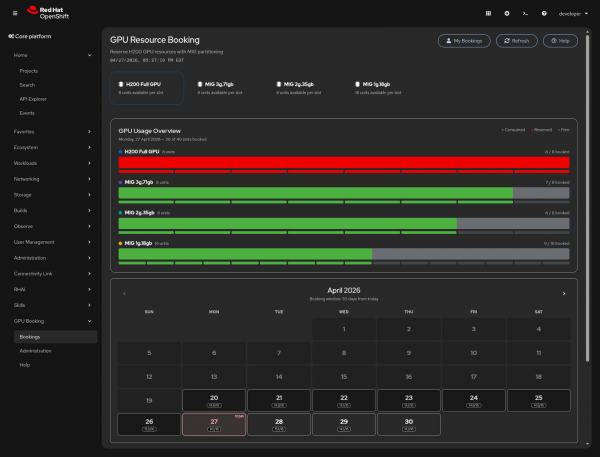Screen dimensions: 600x457
Task: Open Help under GPU Booking in sidebar
Action: [24, 365]
